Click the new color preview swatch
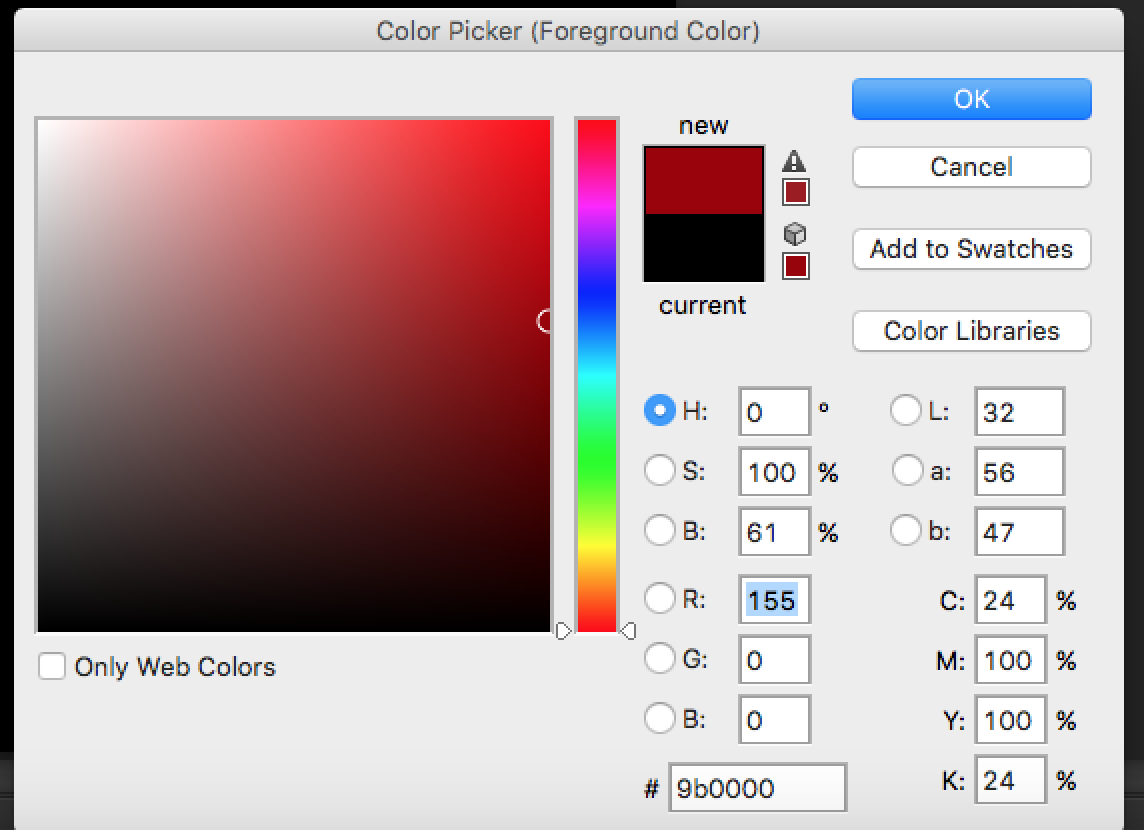This screenshot has width=1144, height=830. click(704, 180)
